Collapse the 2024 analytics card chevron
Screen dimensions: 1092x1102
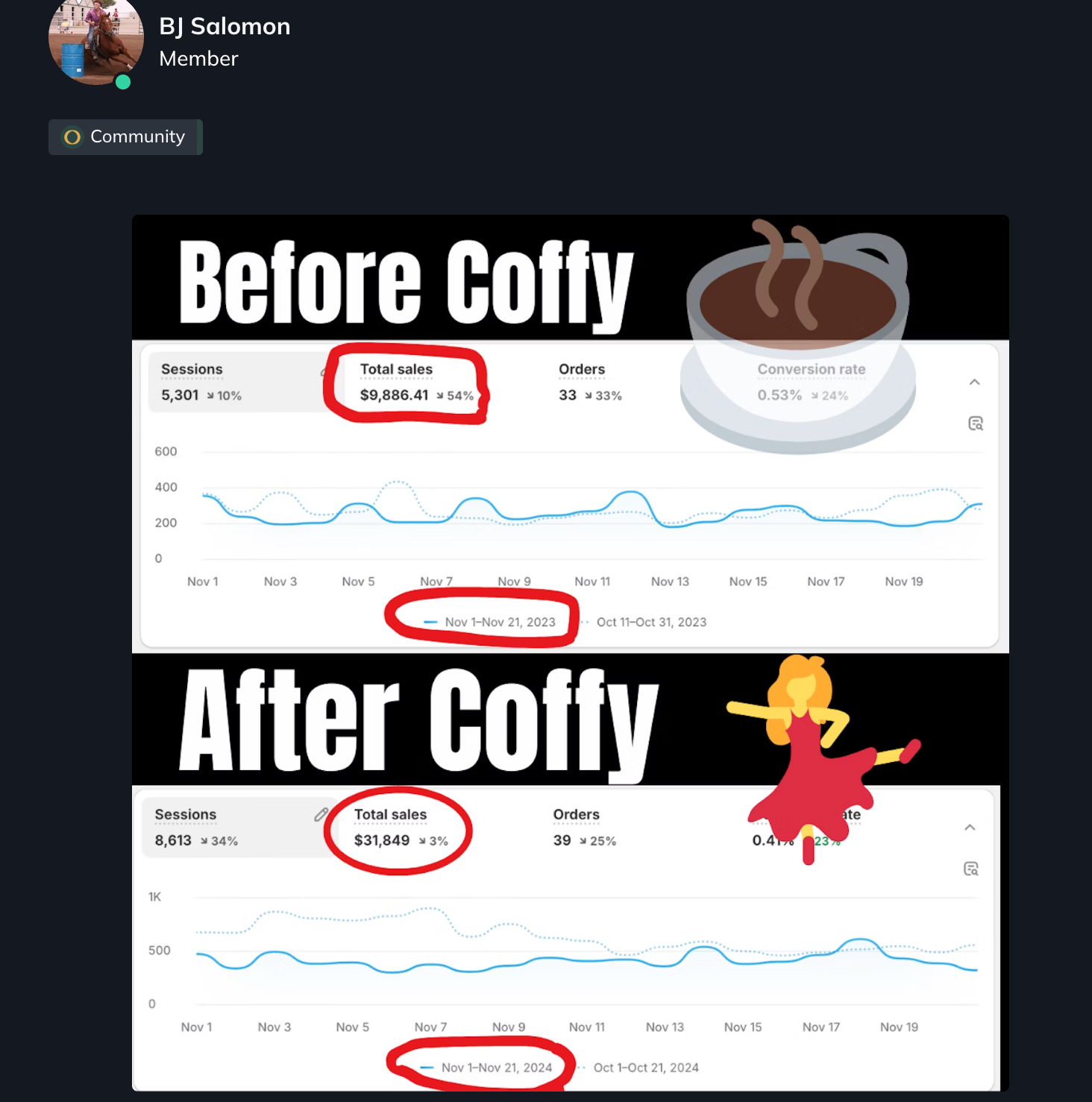pyautogui.click(x=970, y=828)
